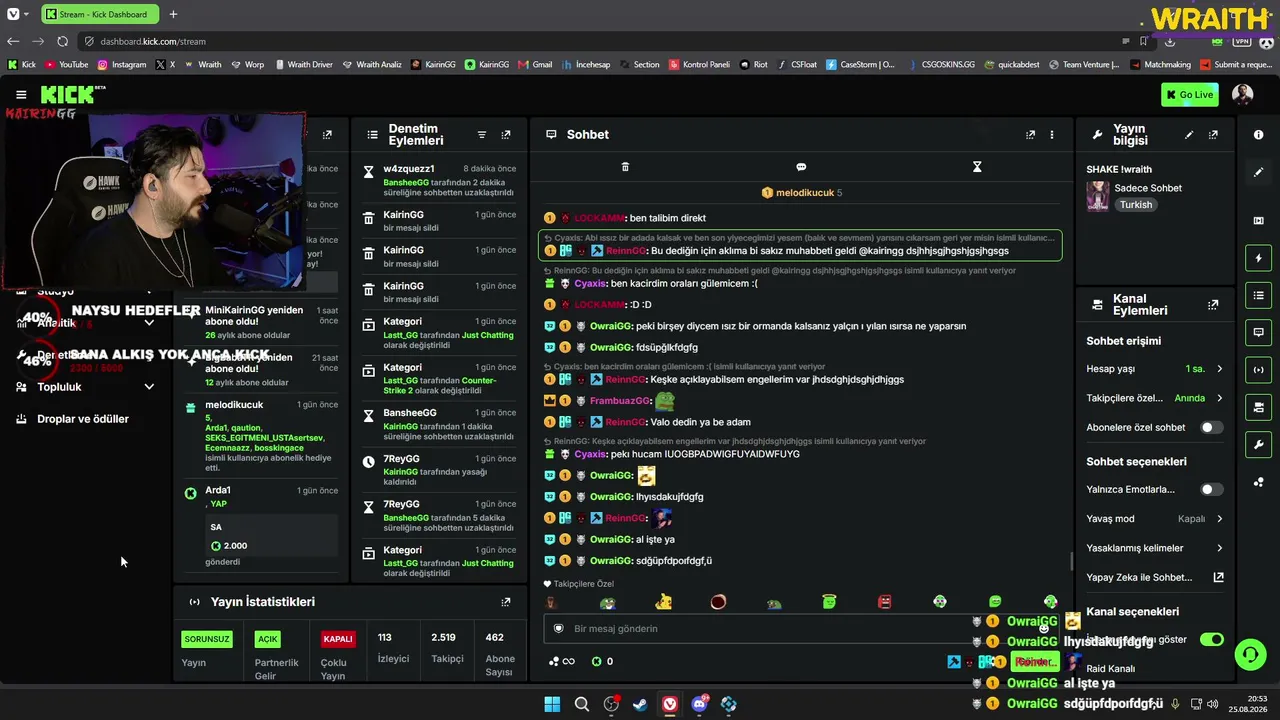Open the CSFloat bookmark
The width and height of the screenshot is (1280, 720).
pos(796,65)
